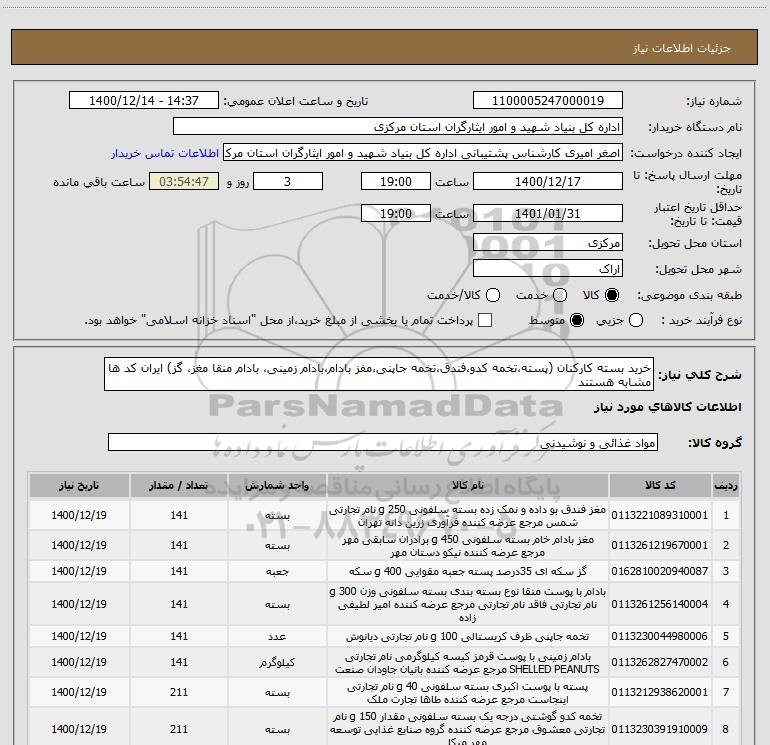Select the کالا/خدمت radio button
The height and width of the screenshot is (745, 770).
click(493, 295)
